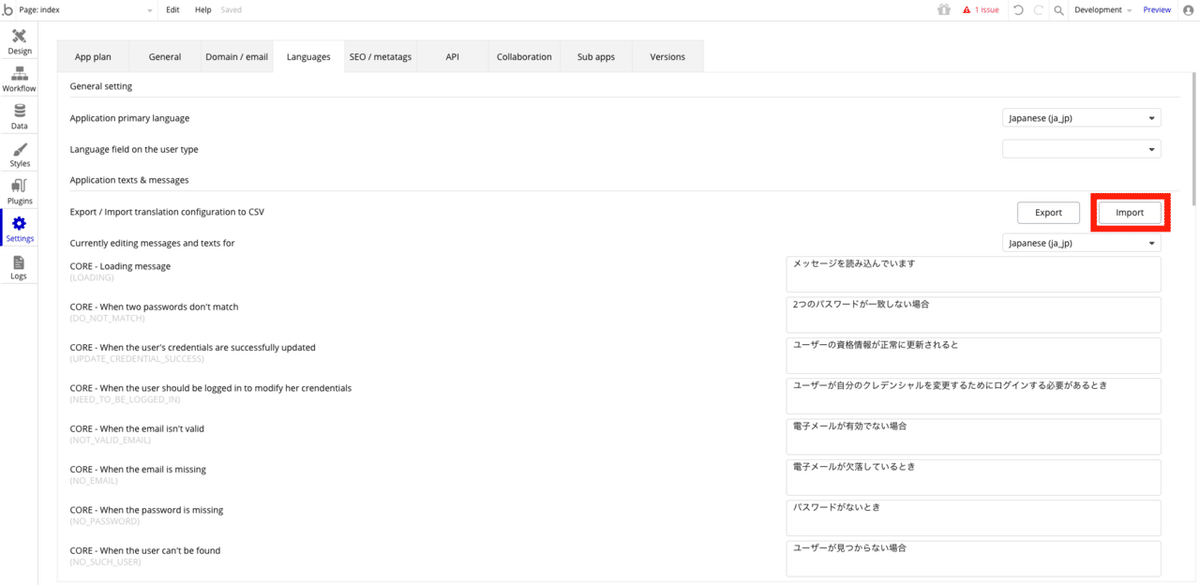
Task: Open the Data section in sidebar
Action: pos(19,116)
